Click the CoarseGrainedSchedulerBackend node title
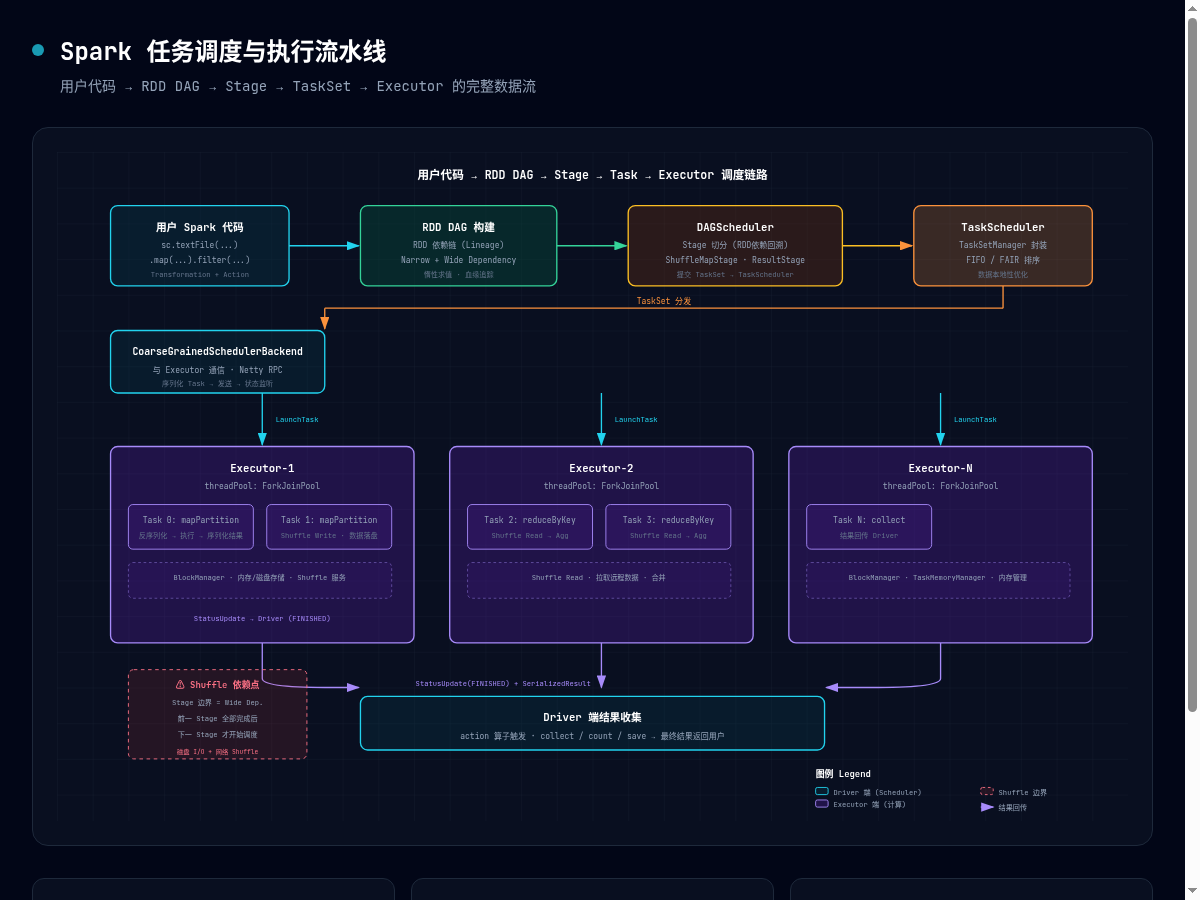 217,352
